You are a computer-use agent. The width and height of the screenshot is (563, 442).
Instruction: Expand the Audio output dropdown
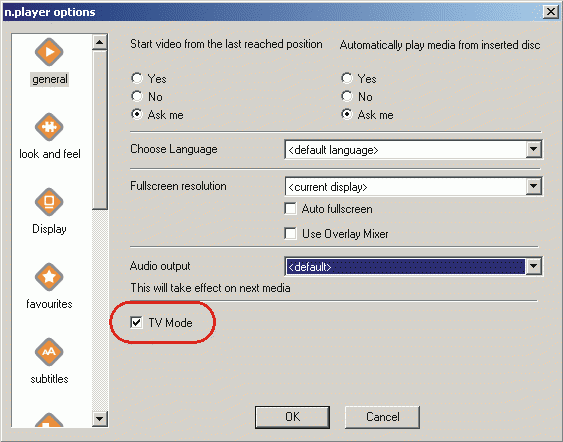point(534,266)
